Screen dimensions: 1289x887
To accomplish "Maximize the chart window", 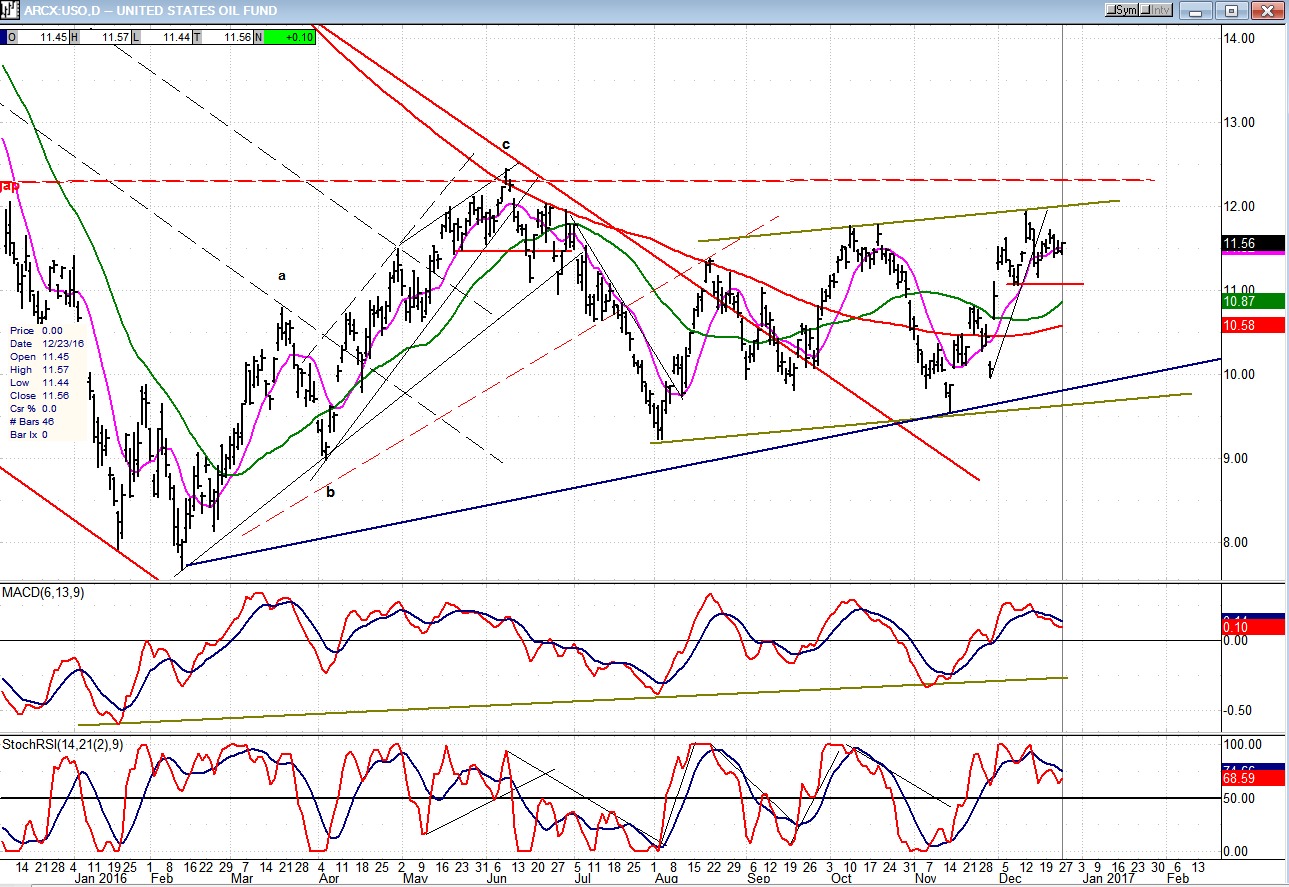I will (1232, 10).
